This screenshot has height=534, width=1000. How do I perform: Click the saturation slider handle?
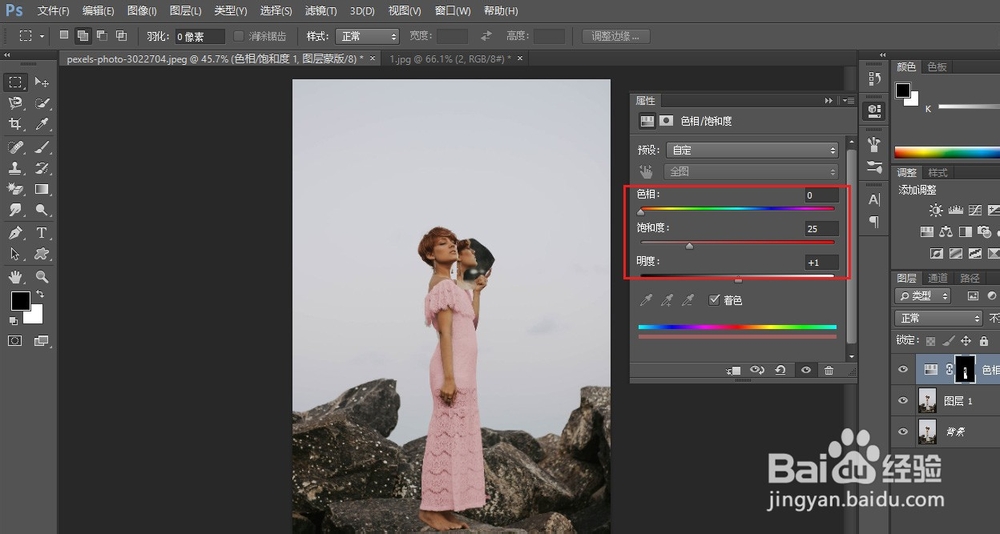click(689, 246)
